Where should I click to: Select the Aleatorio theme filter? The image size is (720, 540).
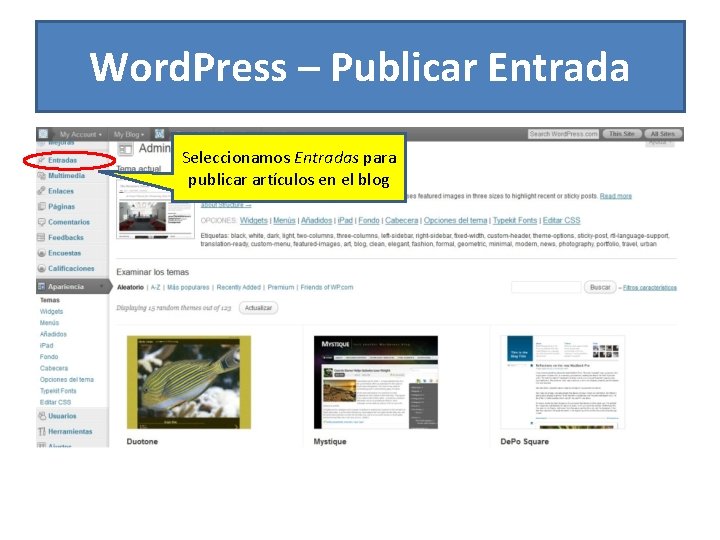pos(130,287)
